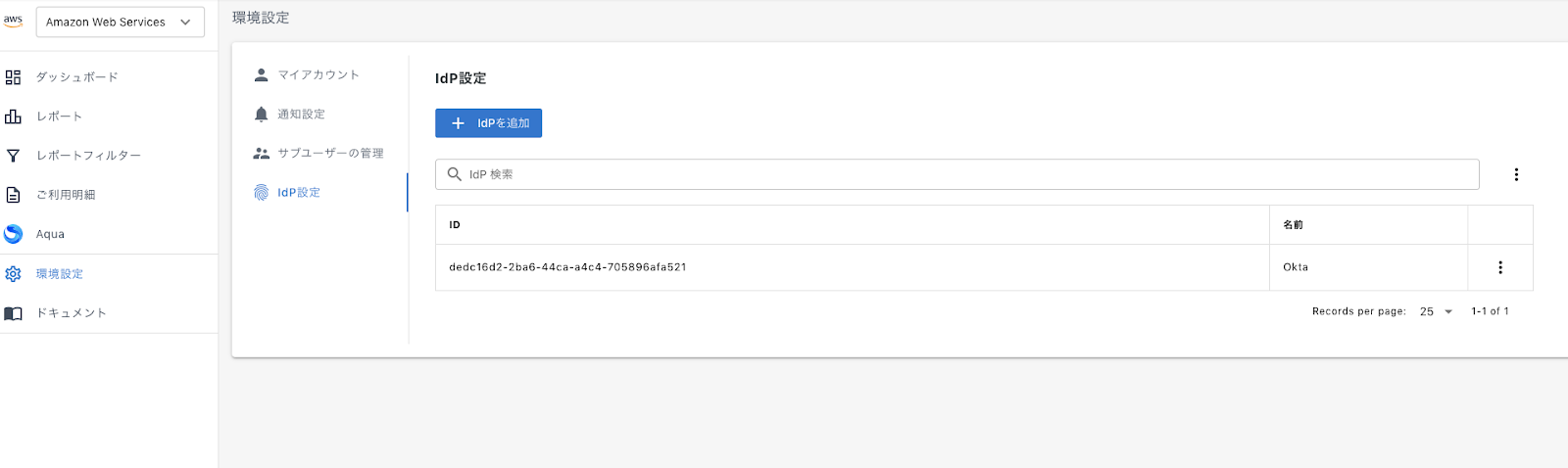The image size is (1568, 468).
Task: Sort by the ID column header
Action: (455, 225)
